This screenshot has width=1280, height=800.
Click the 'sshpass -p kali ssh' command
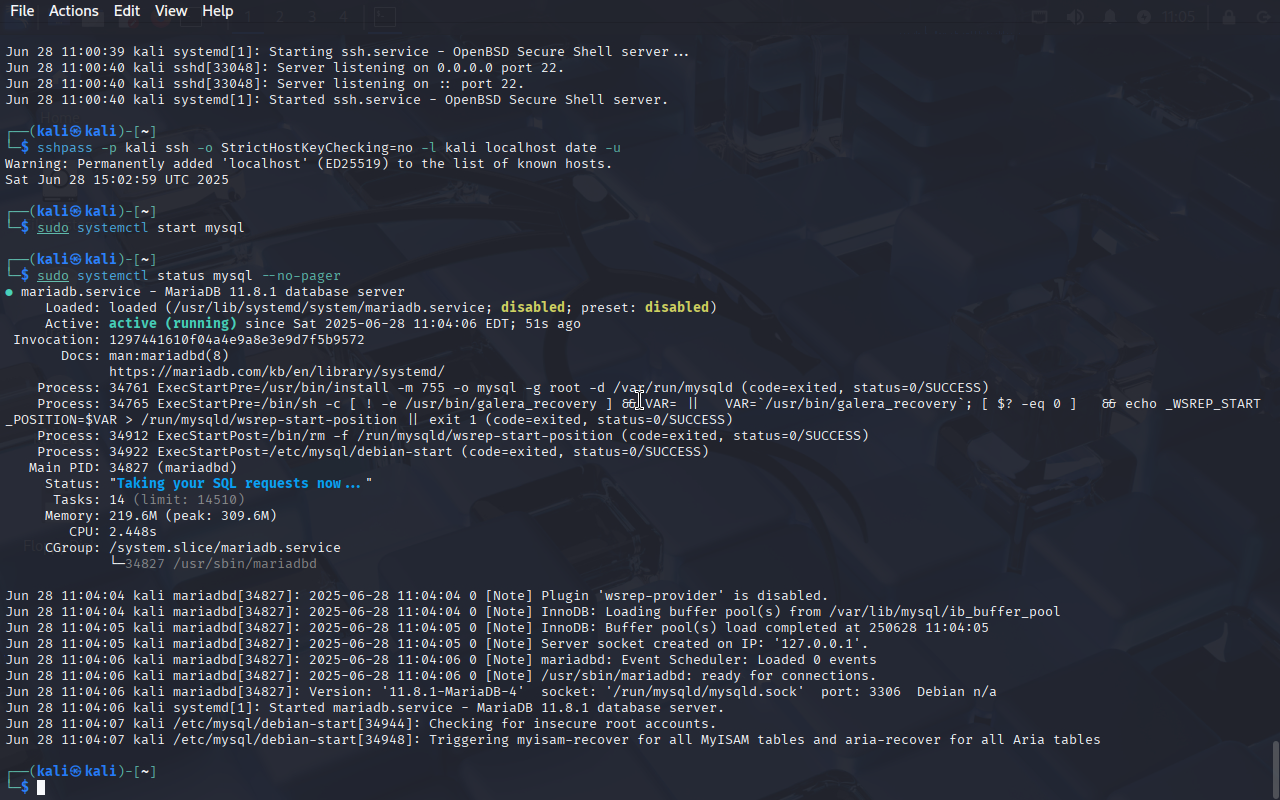(329, 148)
